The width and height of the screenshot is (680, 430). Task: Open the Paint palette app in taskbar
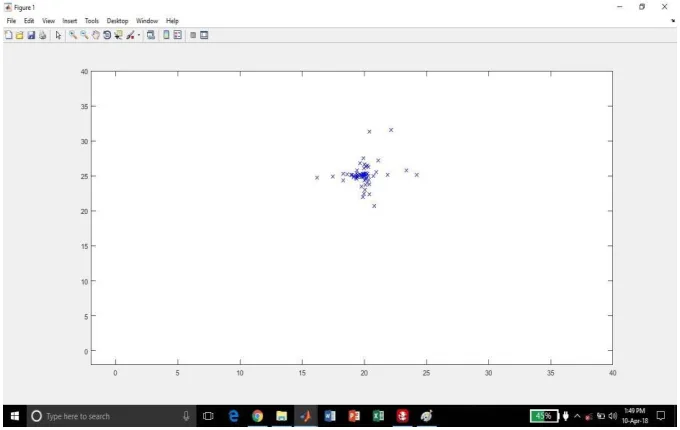click(x=427, y=416)
